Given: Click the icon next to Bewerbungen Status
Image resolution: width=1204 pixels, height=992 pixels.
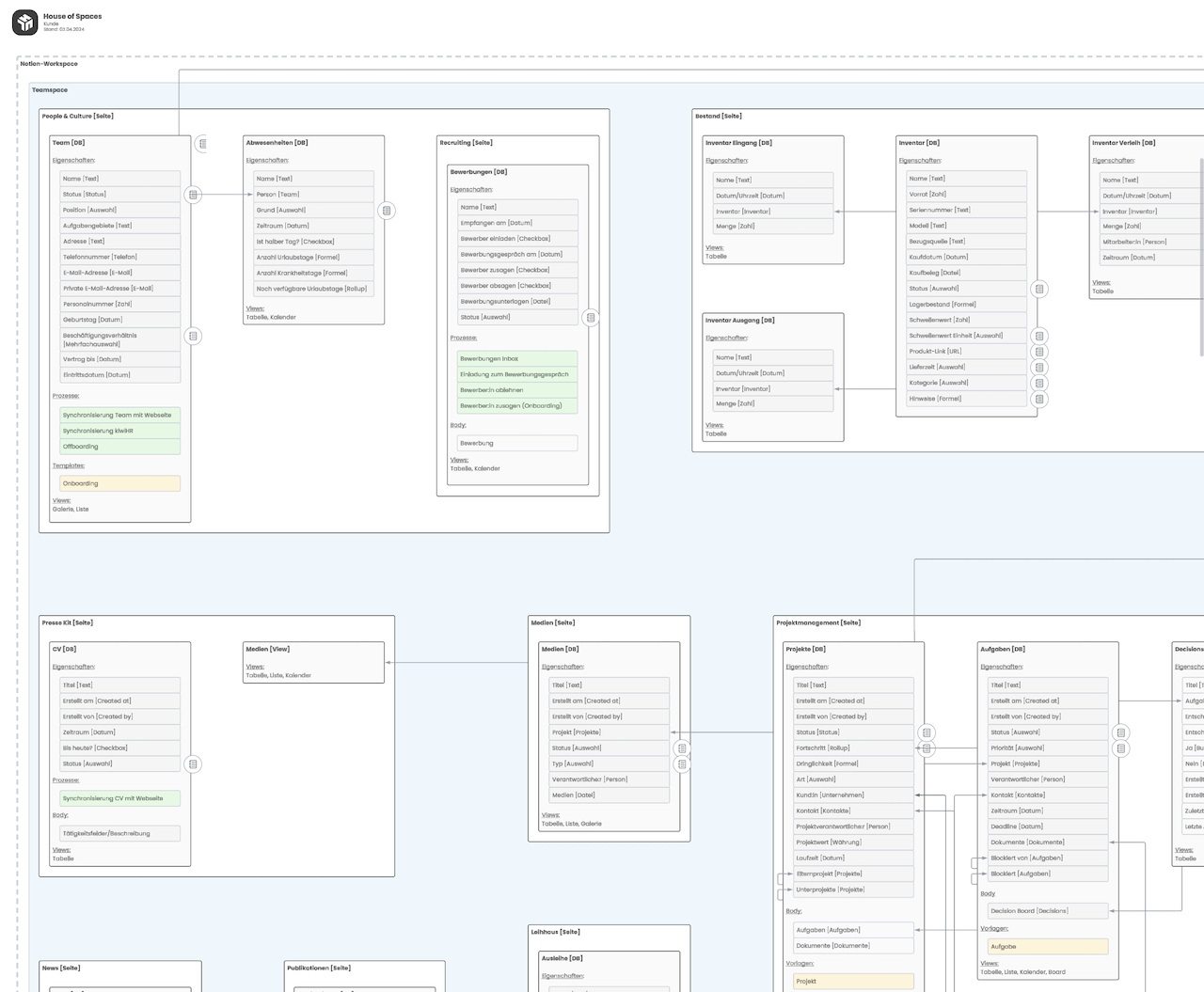Looking at the screenshot, I should point(591,318).
